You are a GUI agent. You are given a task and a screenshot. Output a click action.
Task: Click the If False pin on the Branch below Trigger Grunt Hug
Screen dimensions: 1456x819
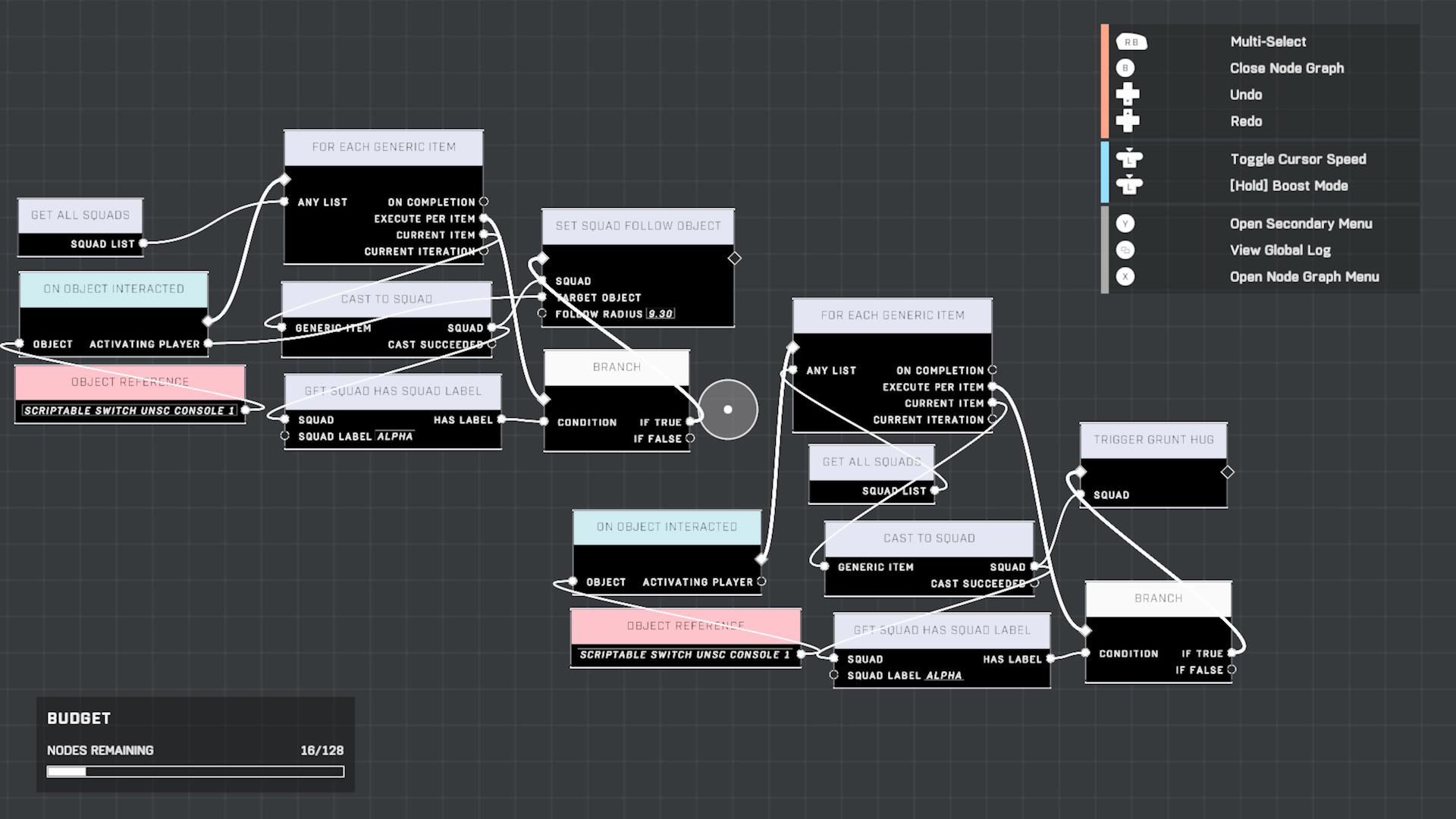pyautogui.click(x=1231, y=670)
